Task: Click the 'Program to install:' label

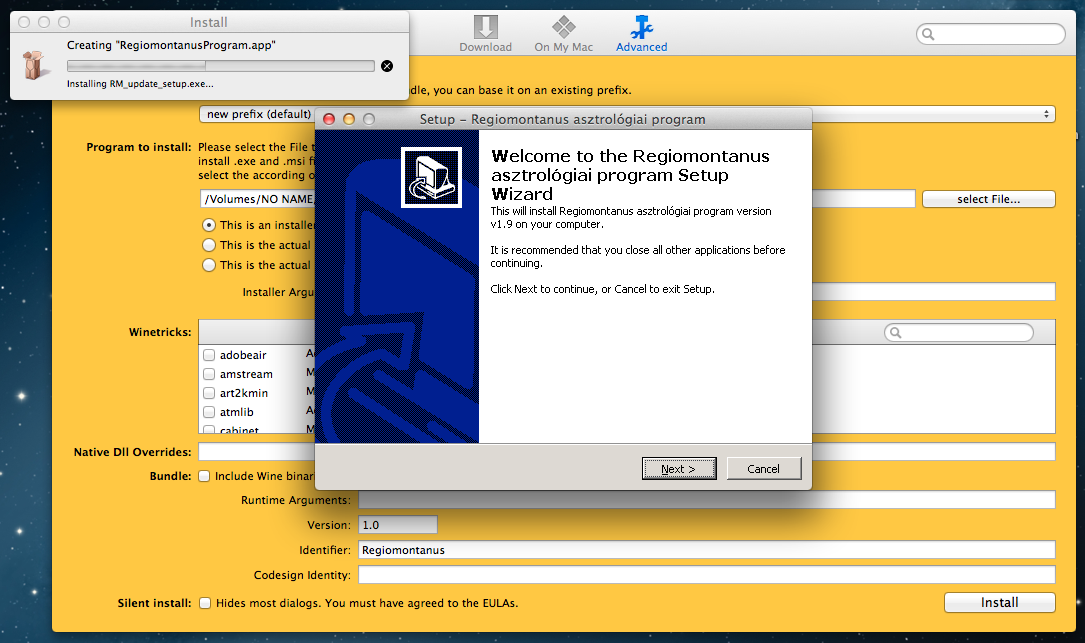Action: [138, 147]
